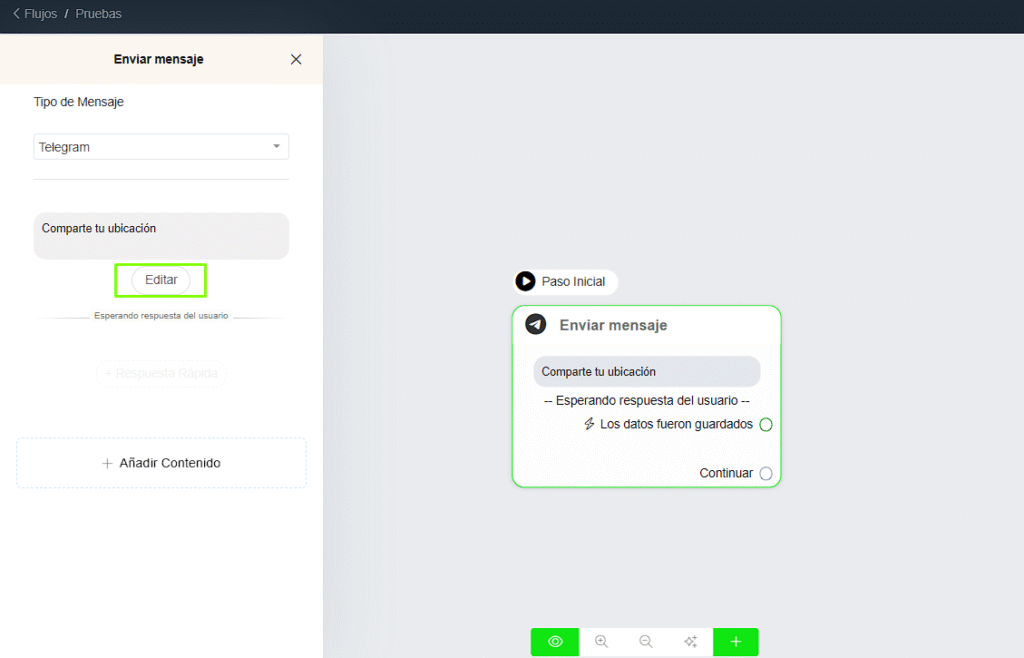This screenshot has width=1024, height=658.
Task: Zoom out on the flow canvas
Action: coord(646,642)
